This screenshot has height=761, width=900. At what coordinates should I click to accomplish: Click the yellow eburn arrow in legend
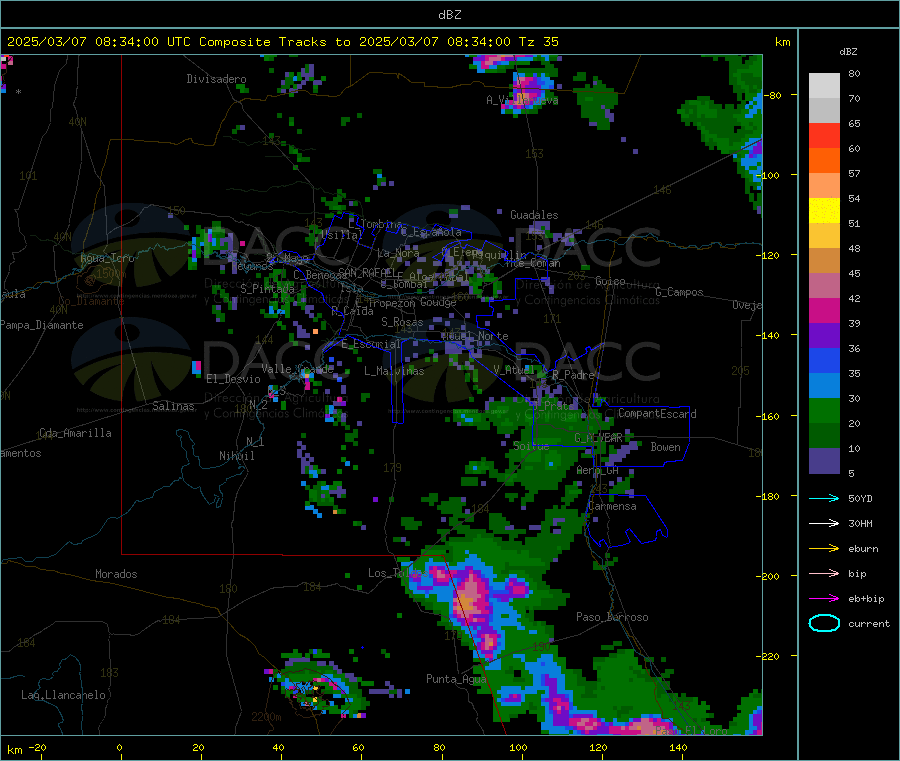click(824, 549)
